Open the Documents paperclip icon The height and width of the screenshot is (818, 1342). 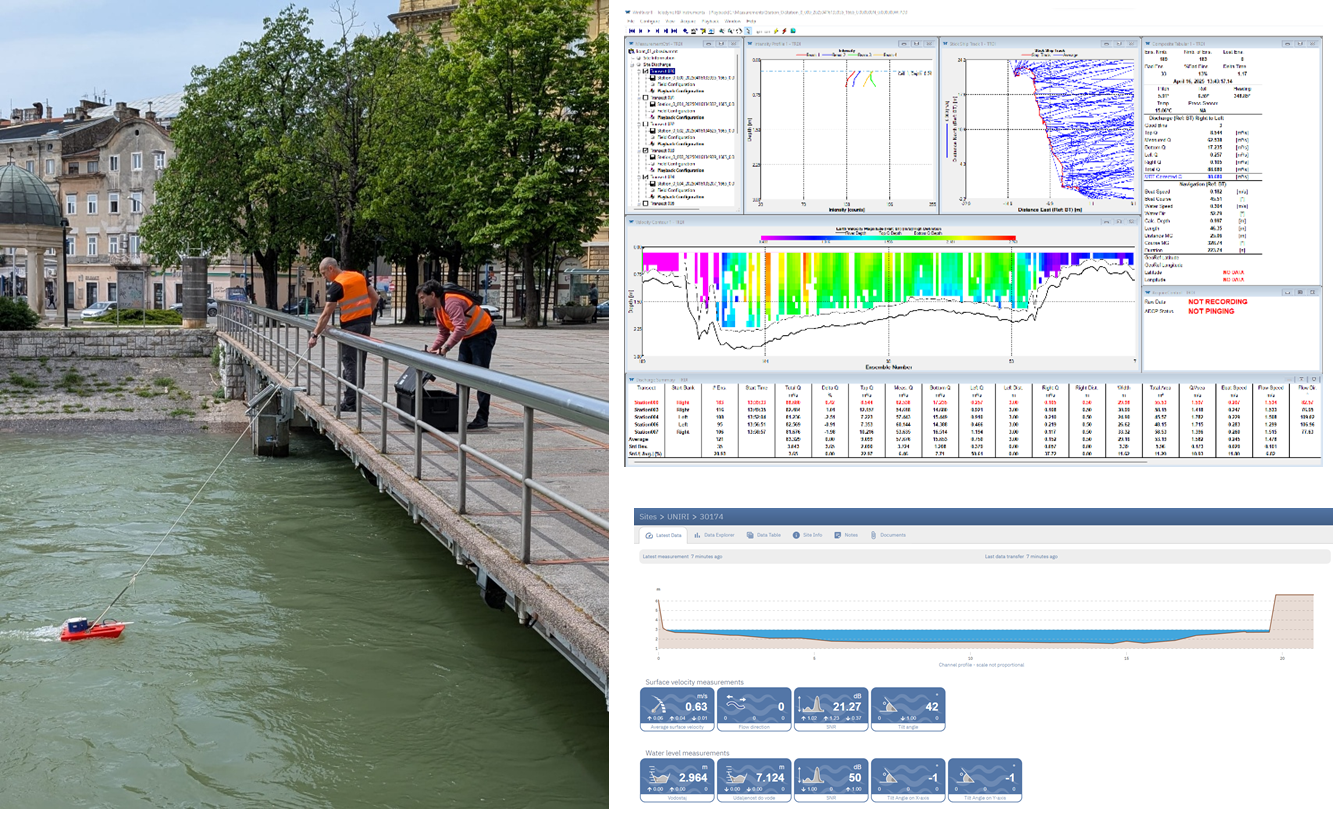[x=874, y=535]
